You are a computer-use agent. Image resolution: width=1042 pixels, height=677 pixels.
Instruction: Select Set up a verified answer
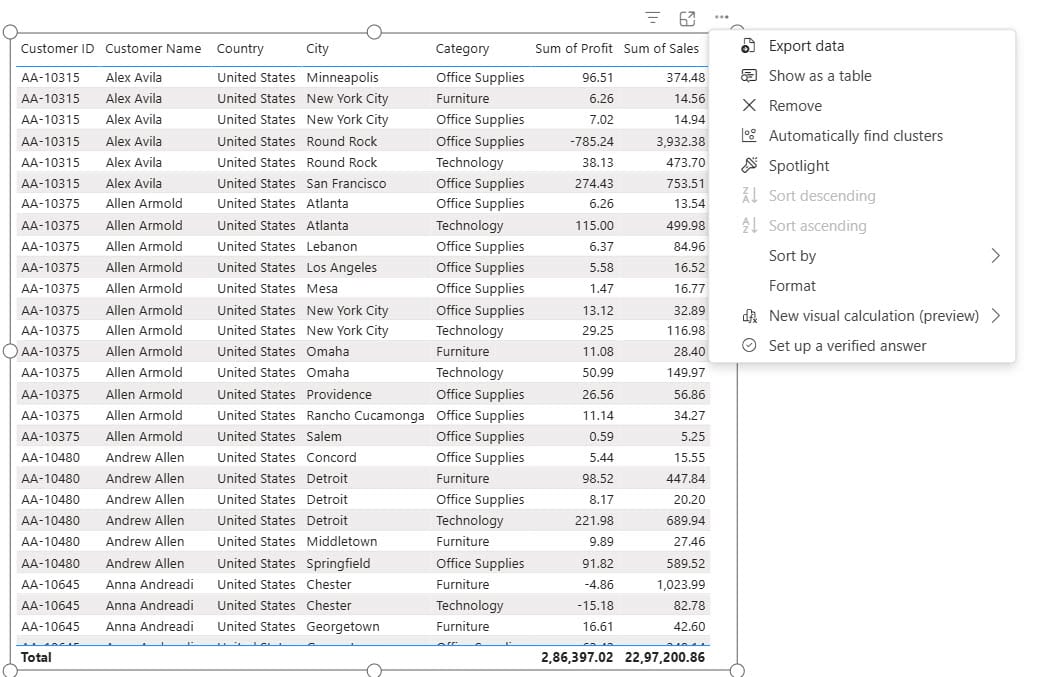coord(862,345)
